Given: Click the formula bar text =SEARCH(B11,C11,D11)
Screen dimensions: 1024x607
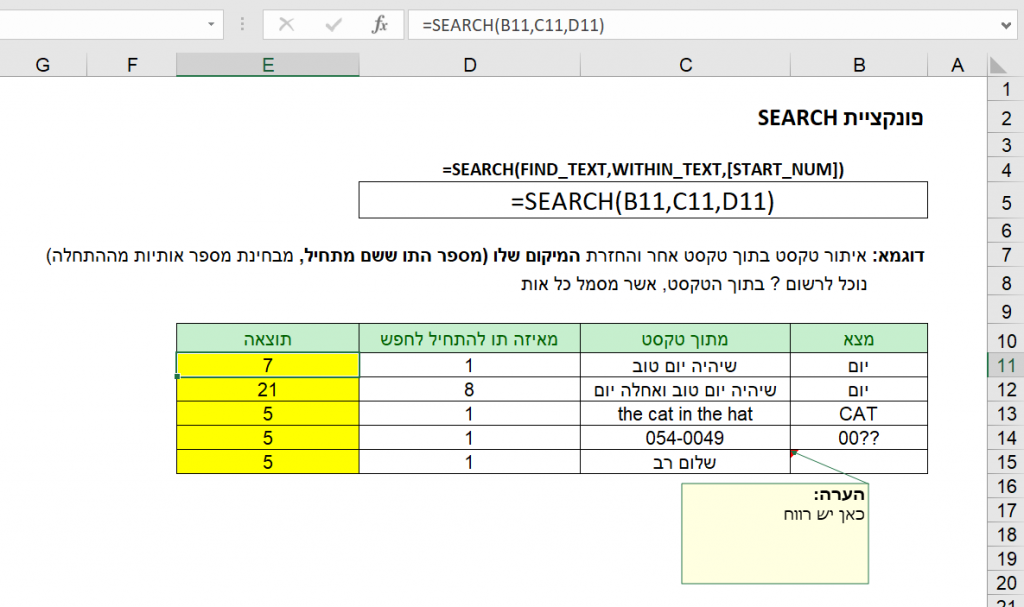Looking at the screenshot, I should (x=513, y=25).
